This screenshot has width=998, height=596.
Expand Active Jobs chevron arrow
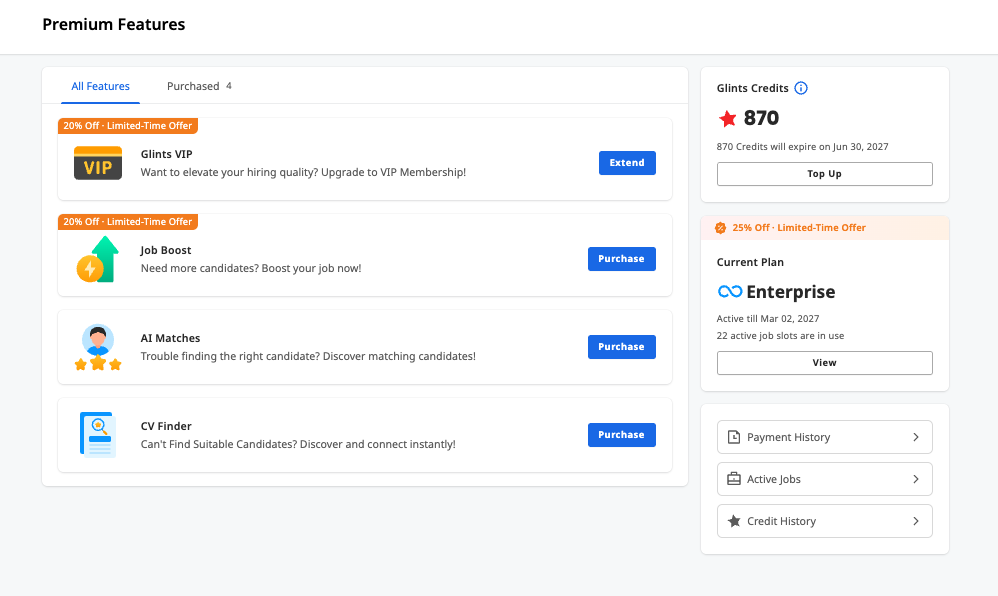916,479
